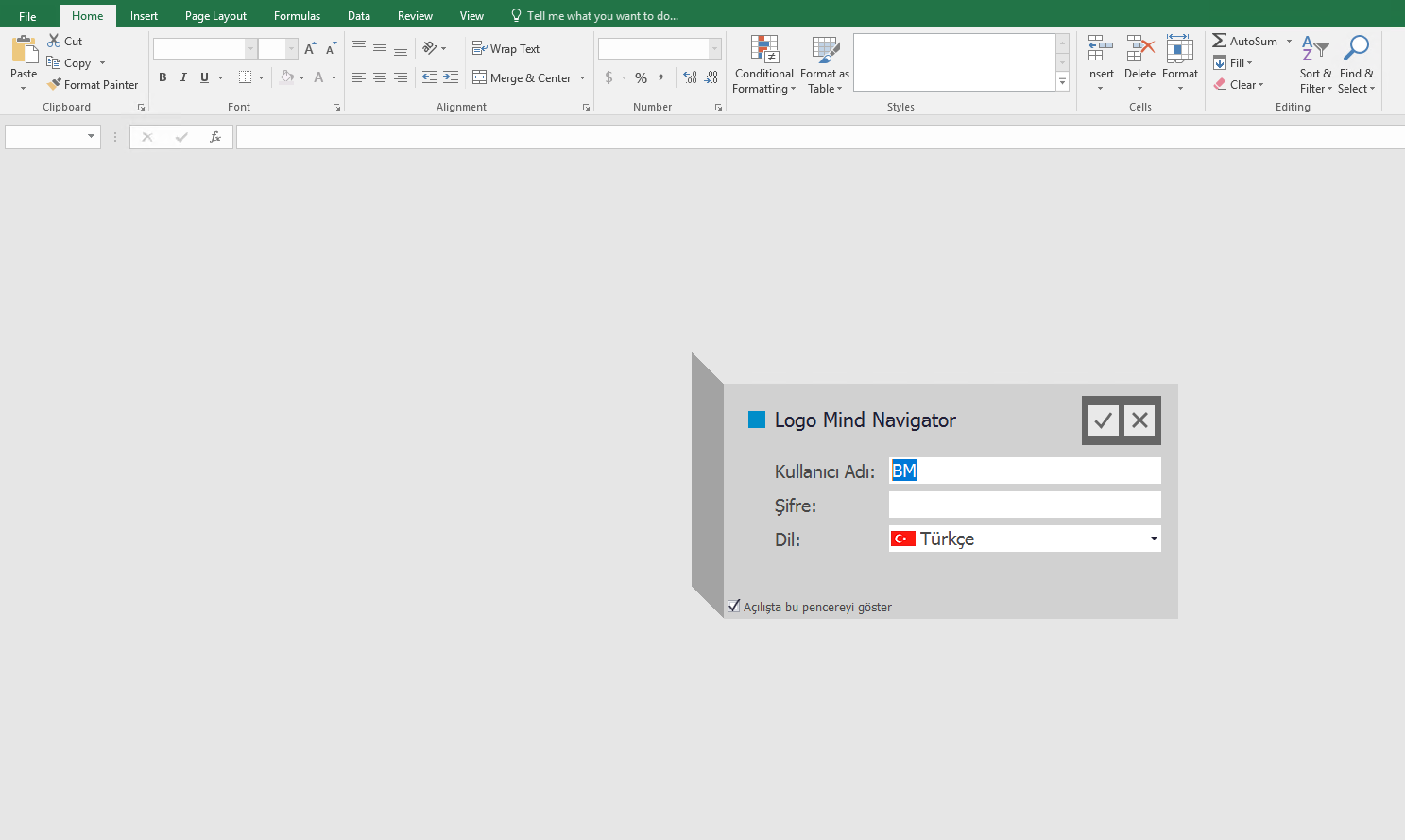This screenshot has width=1405, height=840.
Task: Click the Clear button in Editing group
Action: tap(1239, 84)
